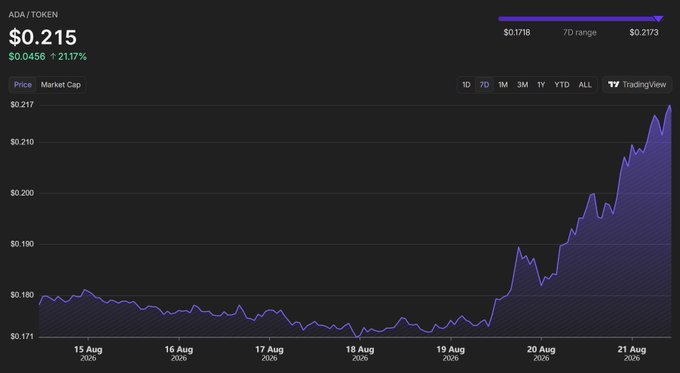This screenshot has height=373, width=680.
Task: Switch to the 1M time range
Action: 503,85
